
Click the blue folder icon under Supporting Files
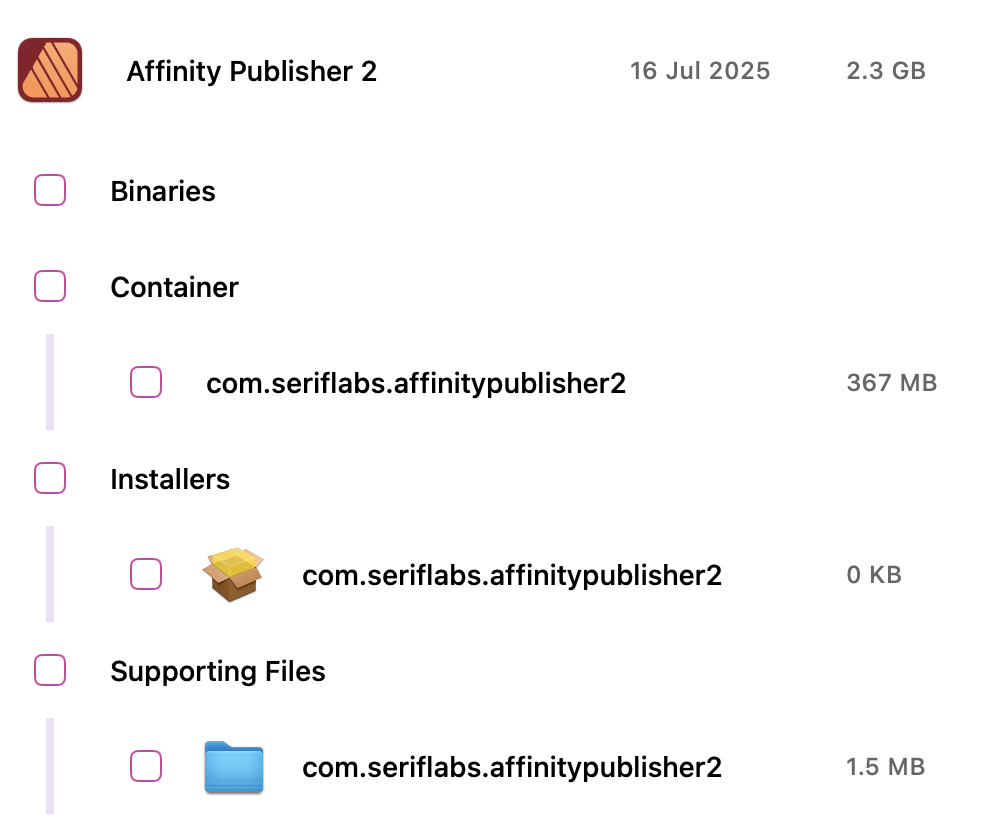(234, 767)
